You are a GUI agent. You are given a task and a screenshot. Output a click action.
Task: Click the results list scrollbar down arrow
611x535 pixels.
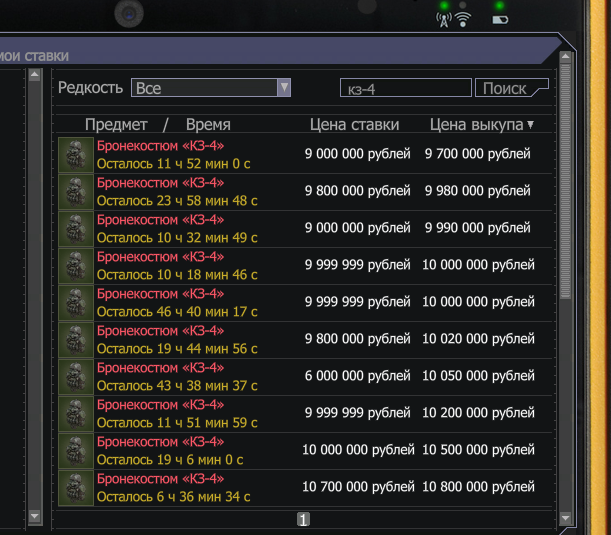tap(565, 518)
